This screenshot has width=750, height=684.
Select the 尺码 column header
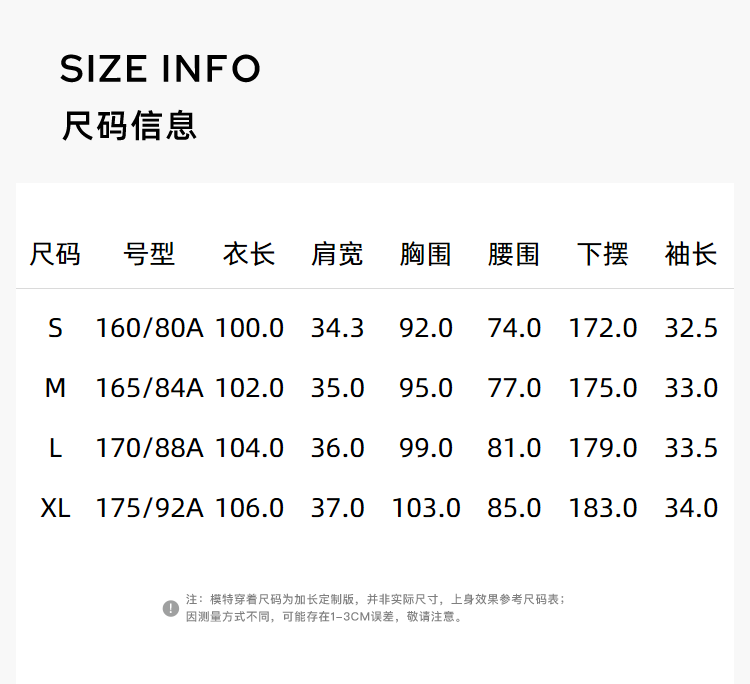[x=55, y=254]
